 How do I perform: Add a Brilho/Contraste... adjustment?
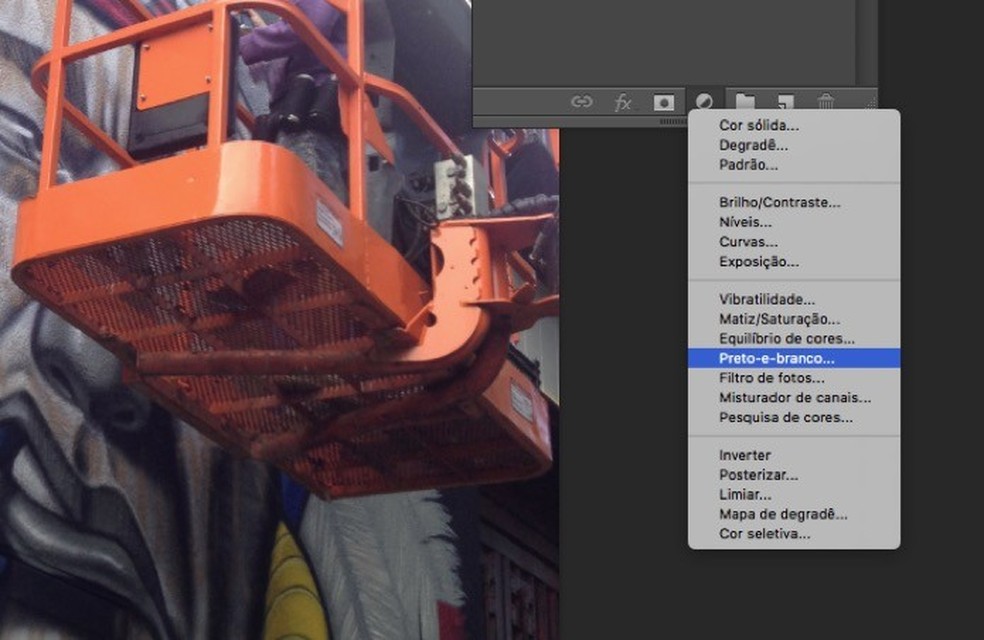coord(794,203)
